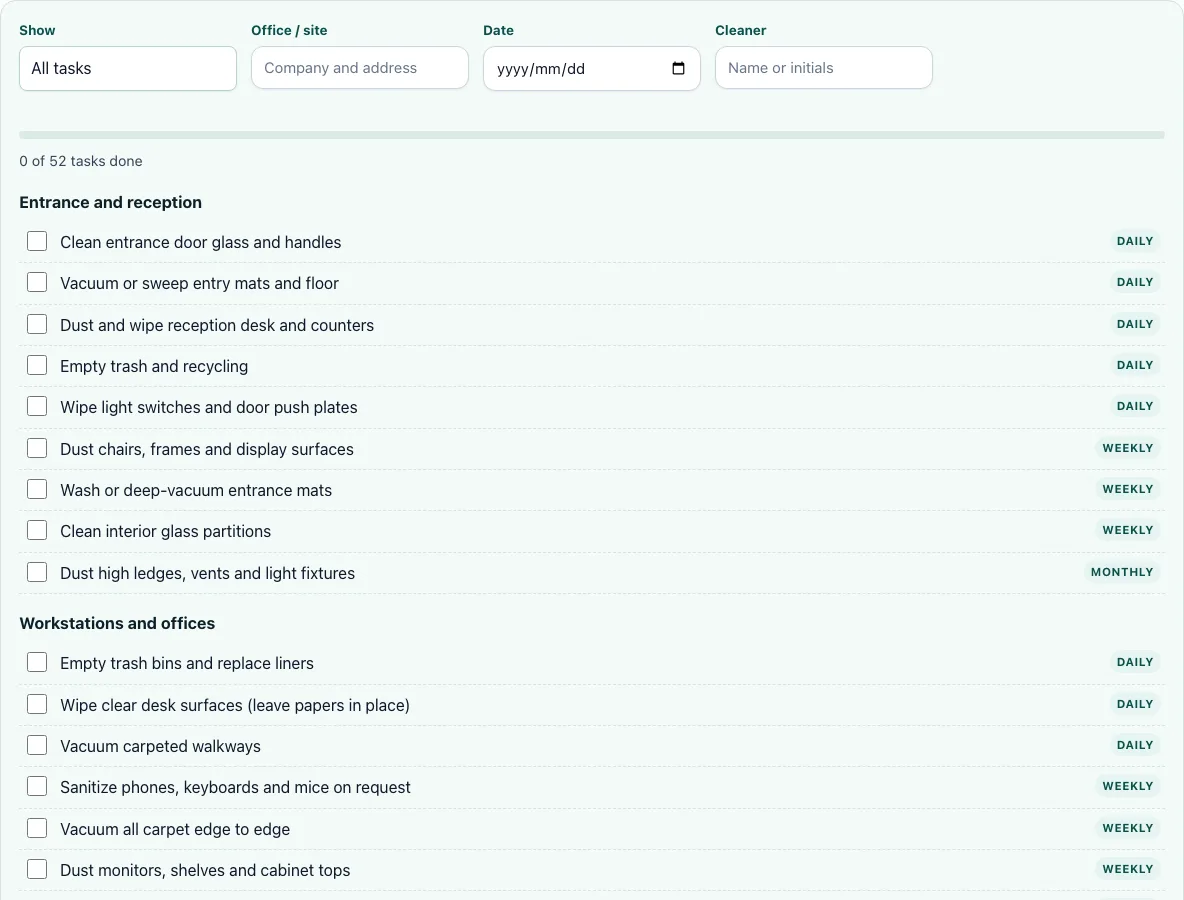Click DAILY badge on 'Empty trash bins and replace liners'

[x=1135, y=662]
